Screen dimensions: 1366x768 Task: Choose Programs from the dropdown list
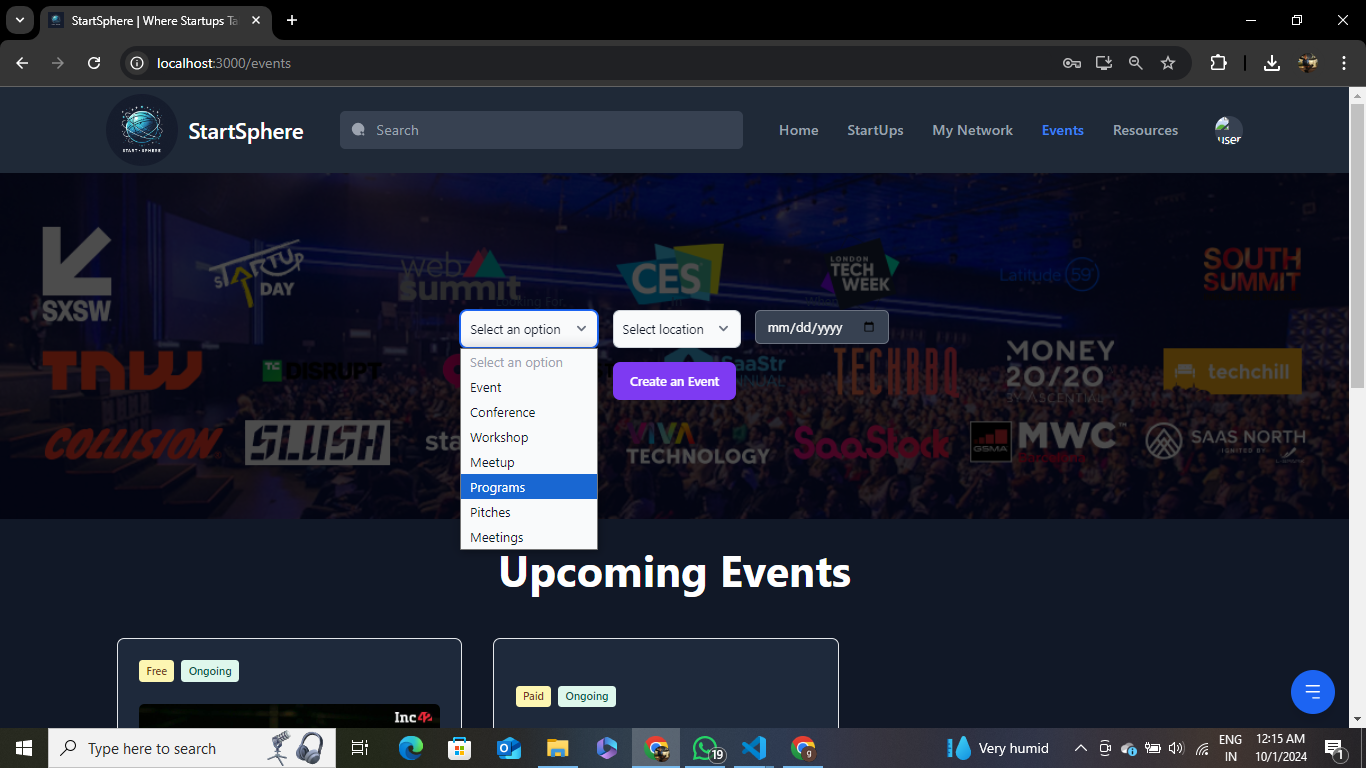529,487
